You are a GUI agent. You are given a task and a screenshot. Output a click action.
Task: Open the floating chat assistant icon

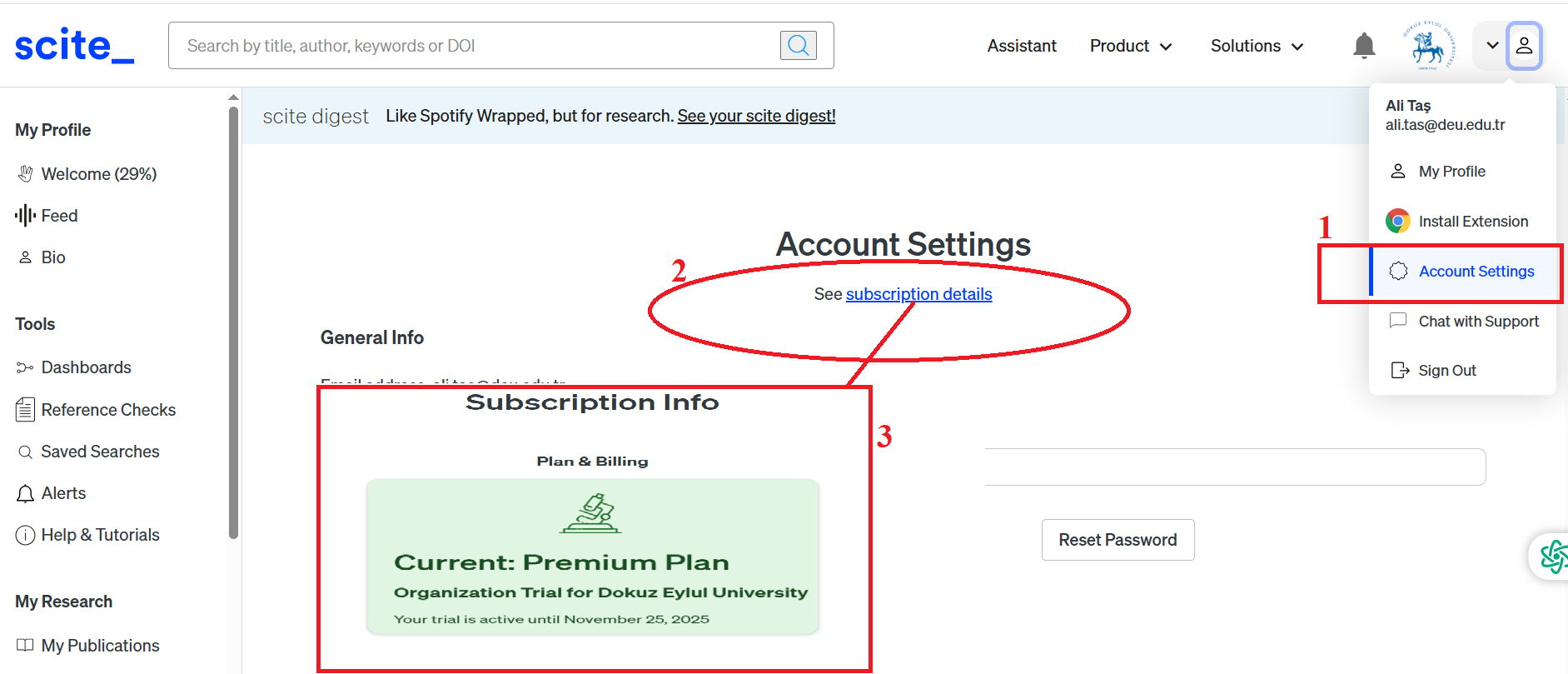click(x=1552, y=557)
